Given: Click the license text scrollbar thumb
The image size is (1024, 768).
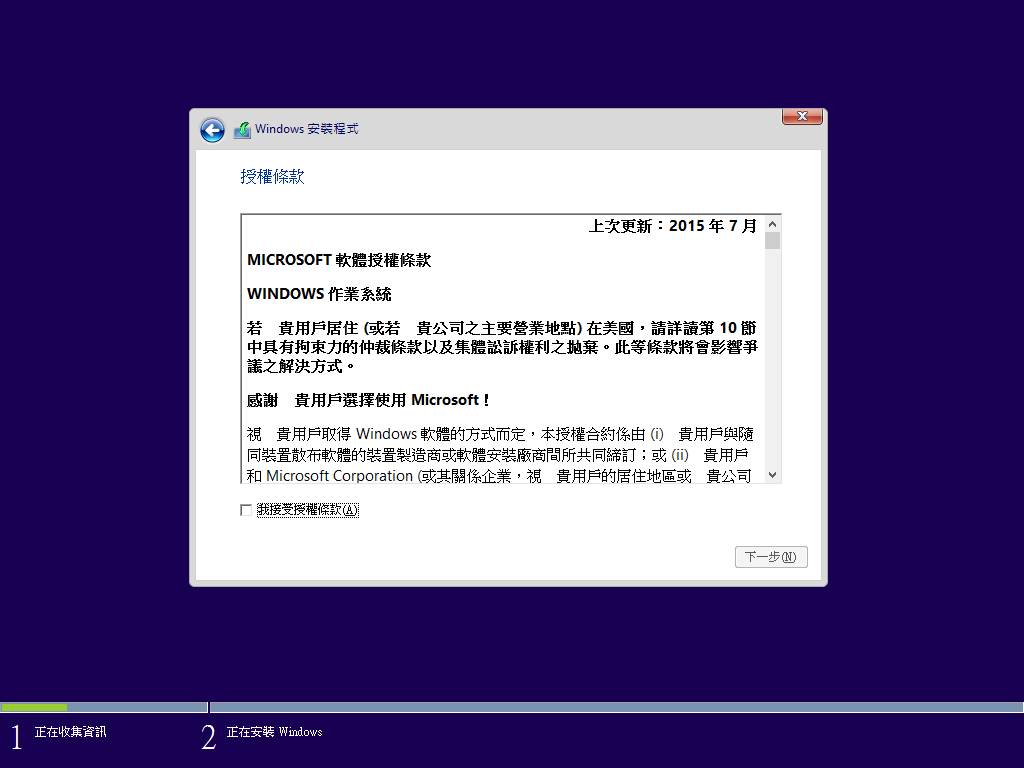Looking at the screenshot, I should pyautogui.click(x=773, y=241).
